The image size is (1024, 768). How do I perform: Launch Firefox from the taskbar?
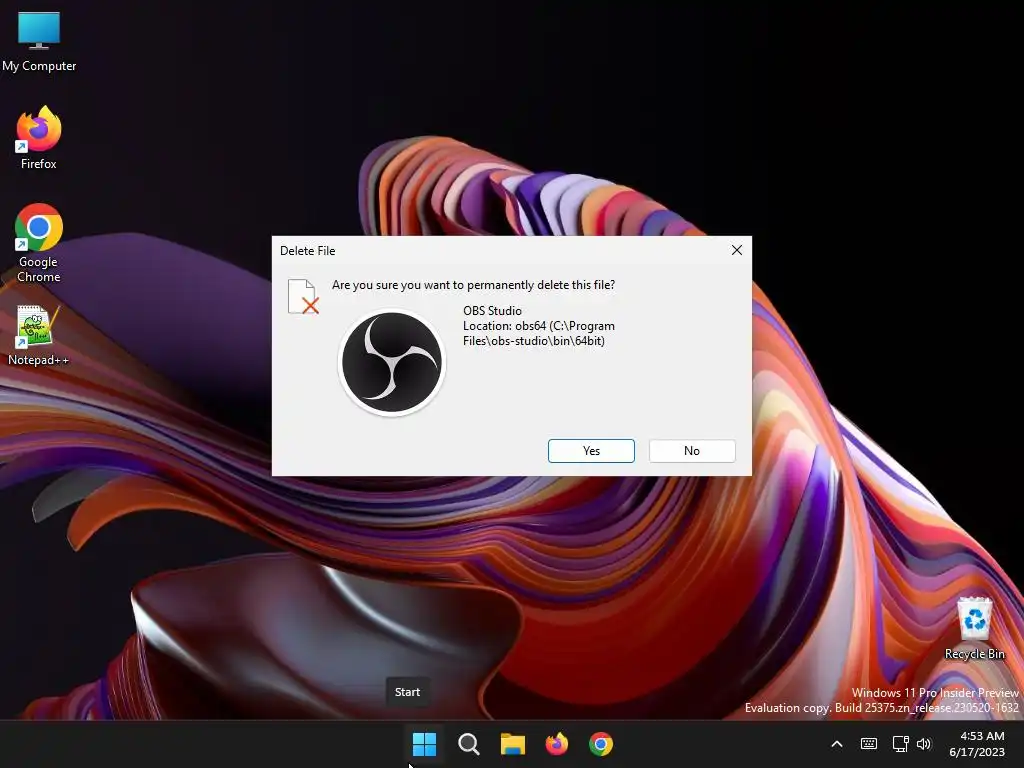556,744
